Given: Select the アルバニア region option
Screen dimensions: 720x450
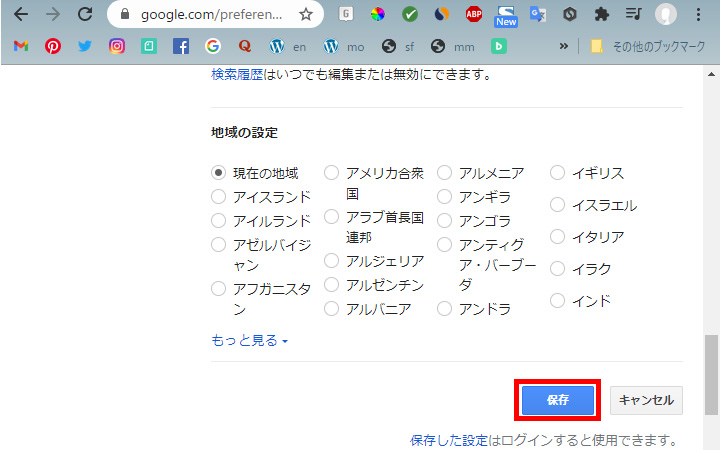Looking at the screenshot, I should click(x=331, y=309).
